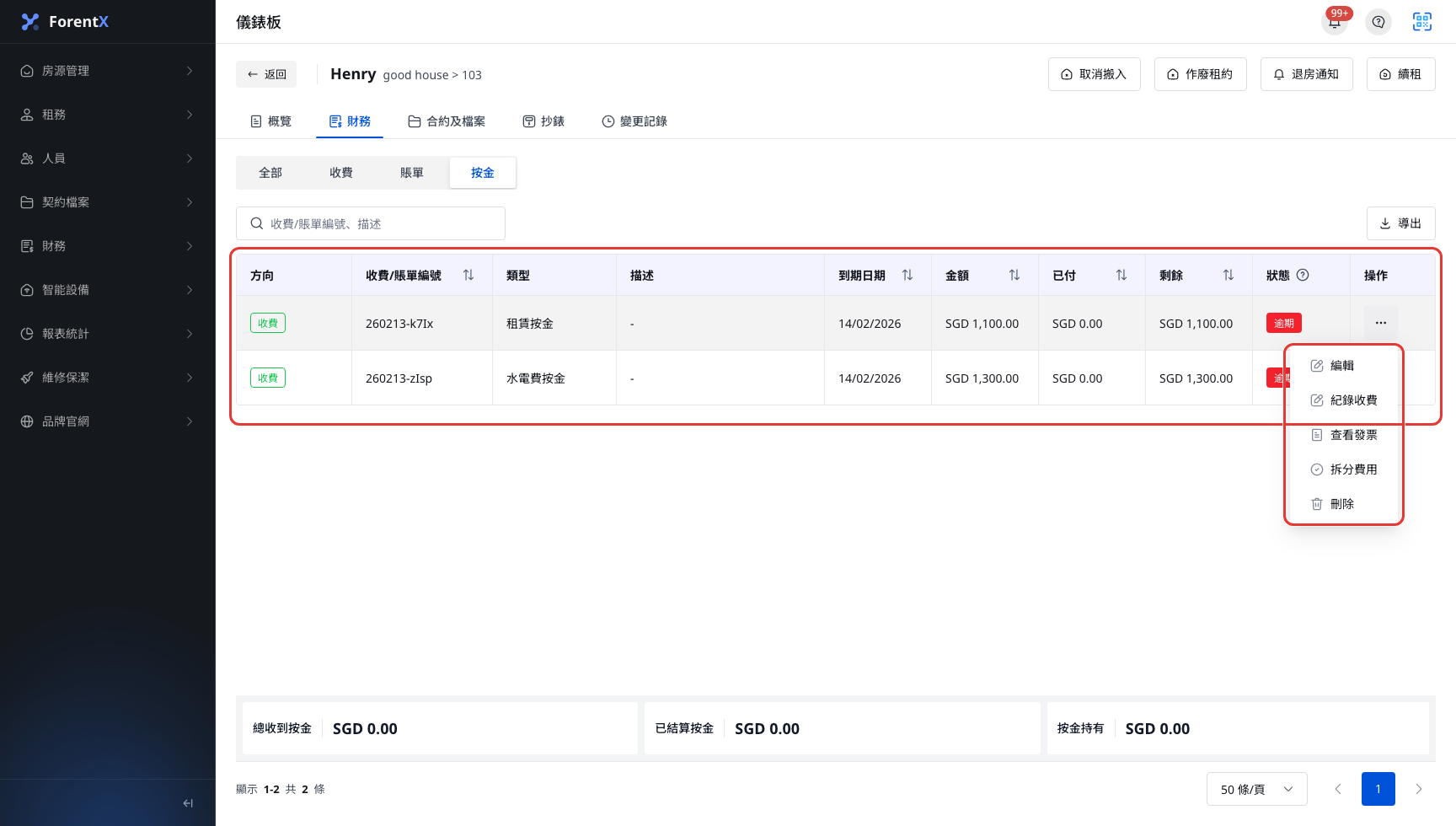Viewport: 1456px width, 826px height.
Task: Show the 狀態 help tooltip icon
Action: tap(1303, 275)
